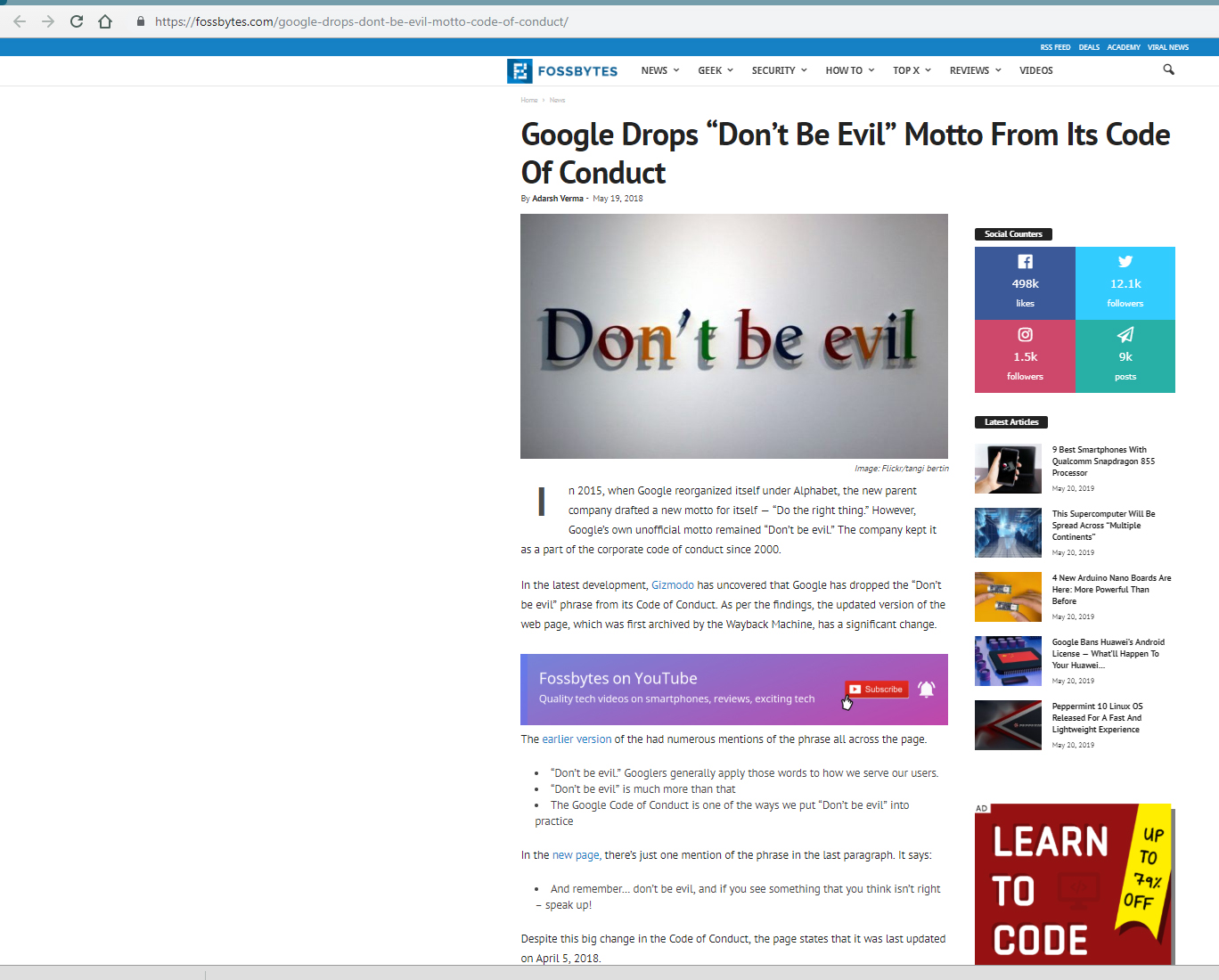Screen dimensions: 1219x980
Task: Open the Supercomputer article thumbnail
Action: point(1008,533)
